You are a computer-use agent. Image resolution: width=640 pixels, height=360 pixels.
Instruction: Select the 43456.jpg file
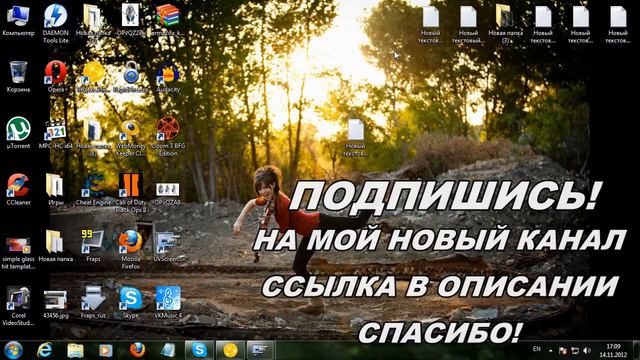click(56, 304)
